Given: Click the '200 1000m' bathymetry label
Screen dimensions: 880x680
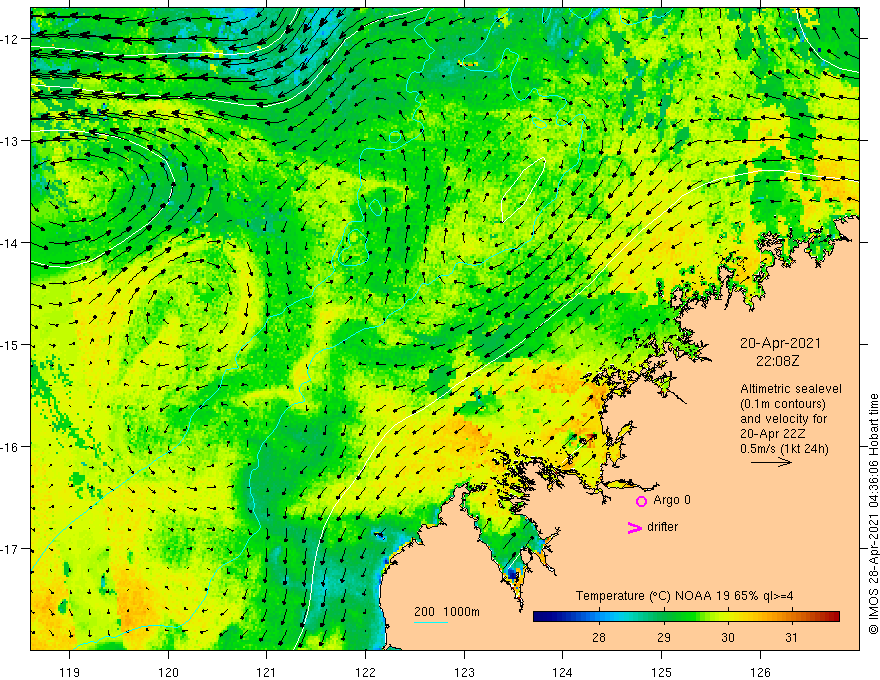Looking at the screenshot, I should pyautogui.click(x=447, y=612).
